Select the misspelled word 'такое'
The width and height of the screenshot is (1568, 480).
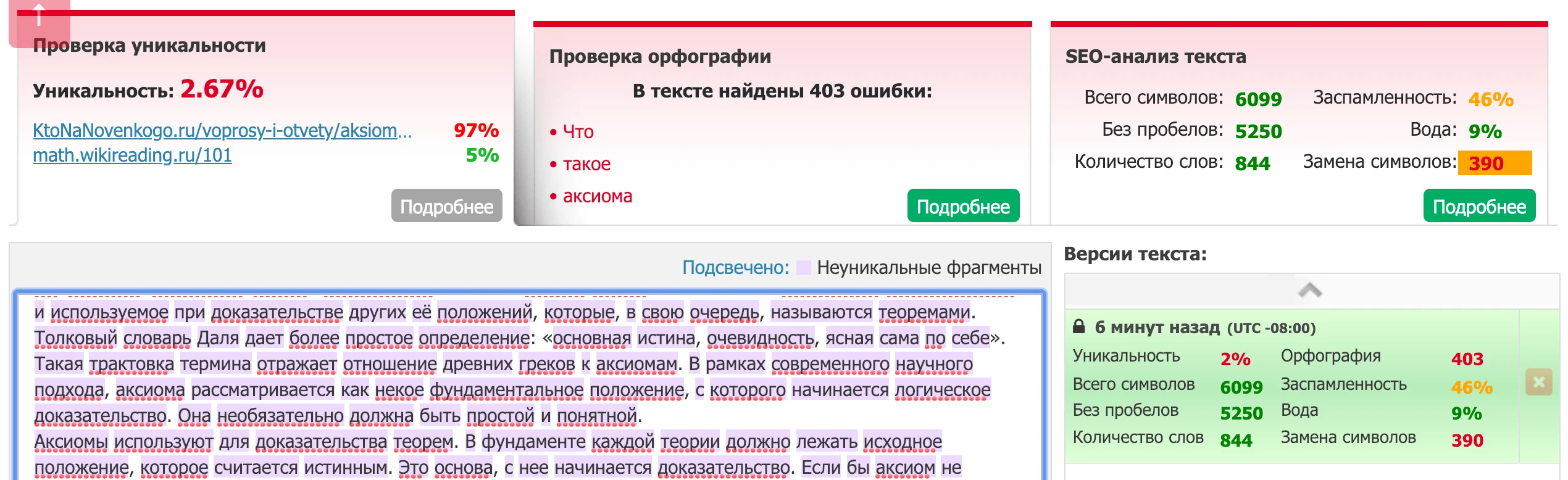pyautogui.click(x=586, y=163)
